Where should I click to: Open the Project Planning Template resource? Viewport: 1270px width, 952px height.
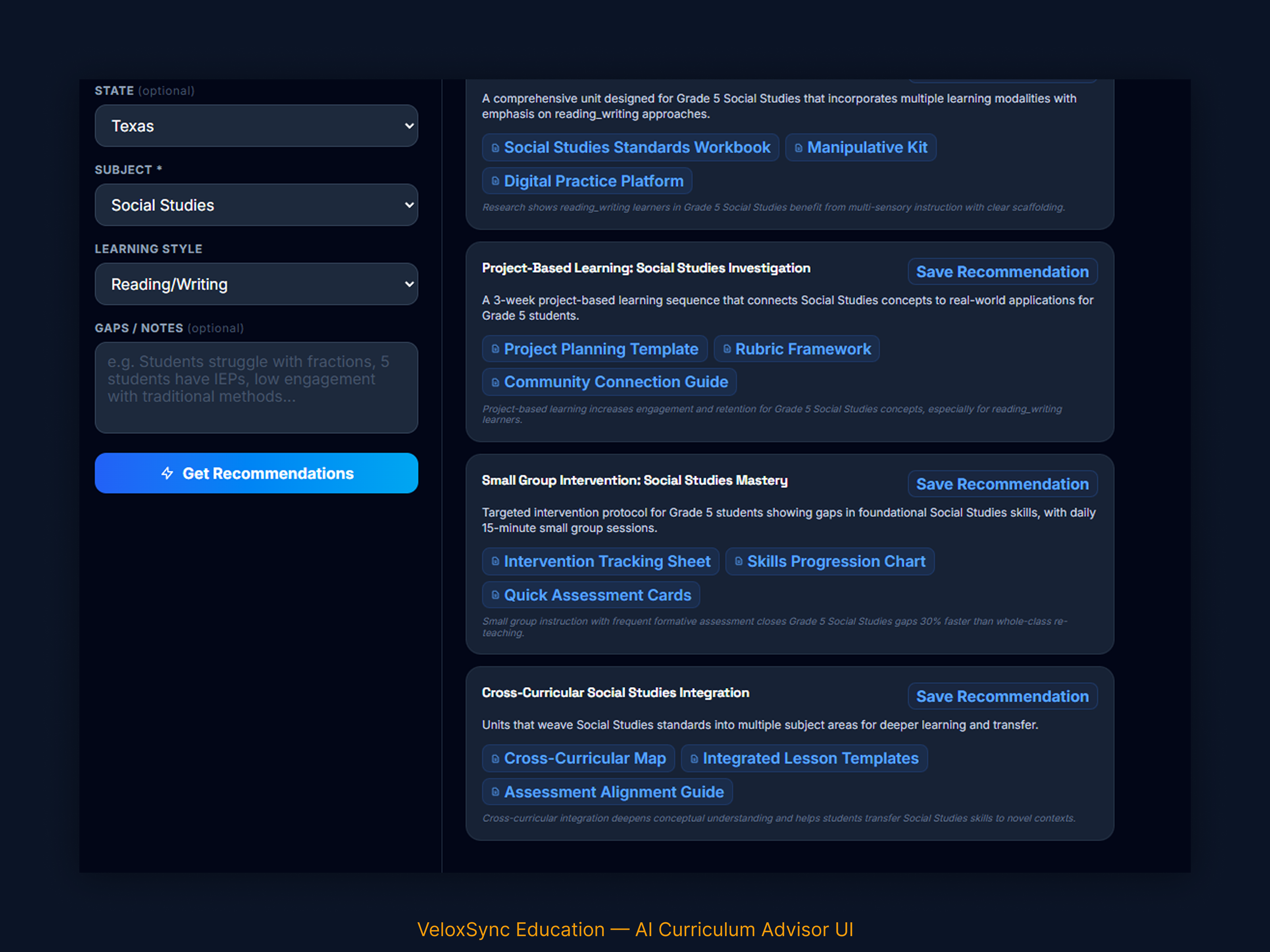coord(600,349)
